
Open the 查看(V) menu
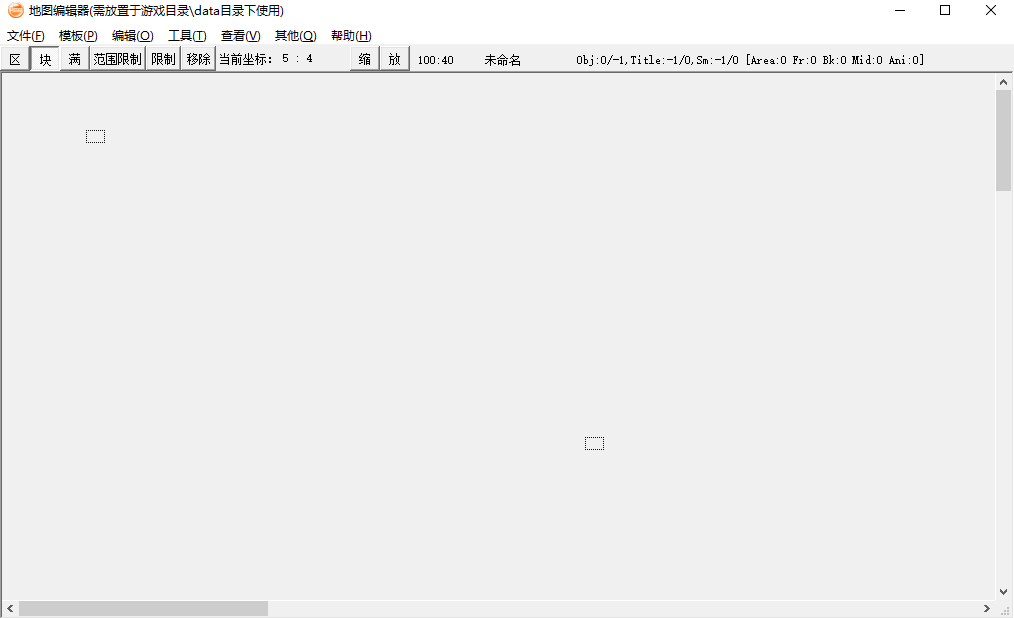[x=241, y=36]
